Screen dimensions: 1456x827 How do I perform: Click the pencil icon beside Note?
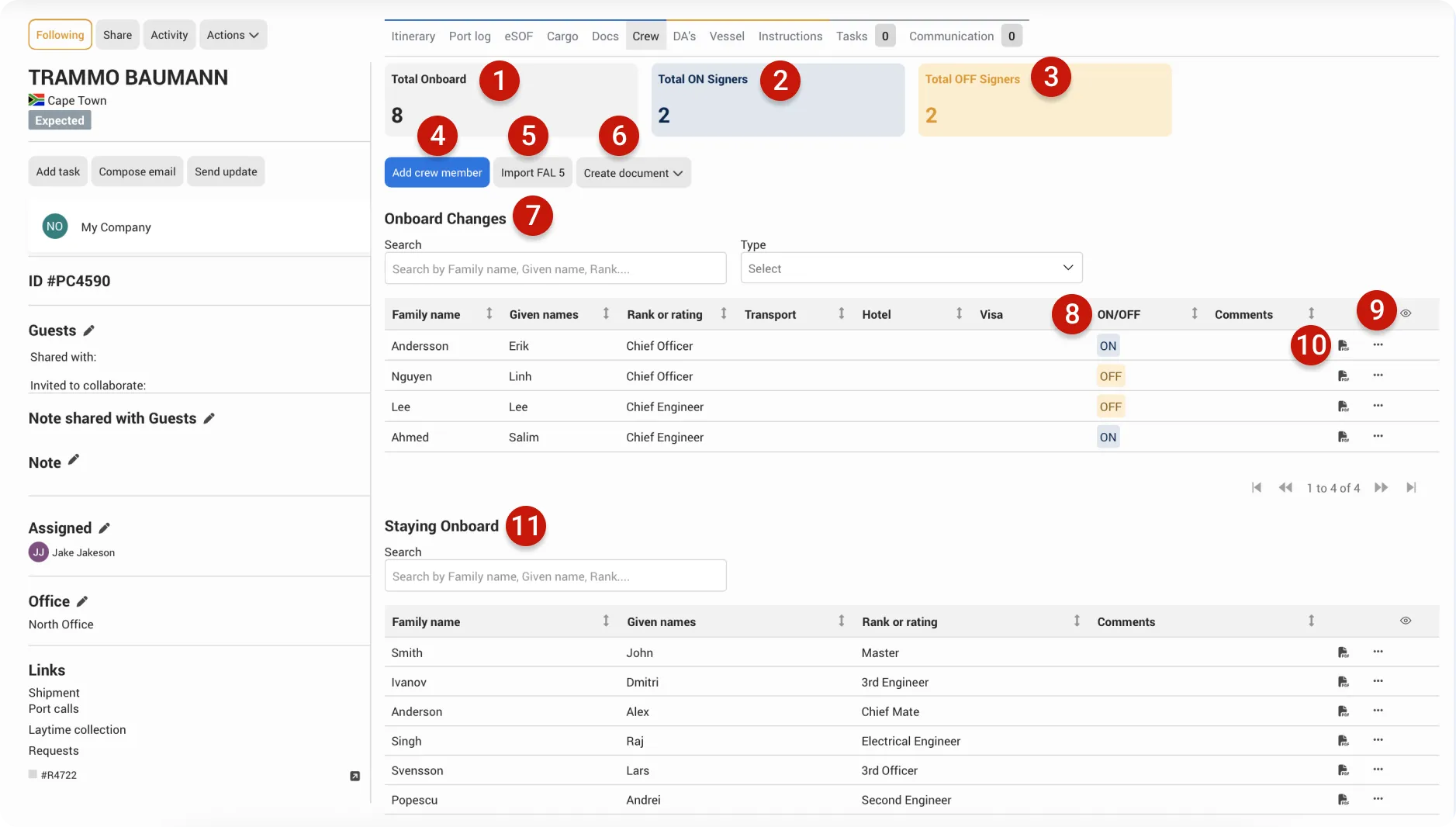(74, 460)
